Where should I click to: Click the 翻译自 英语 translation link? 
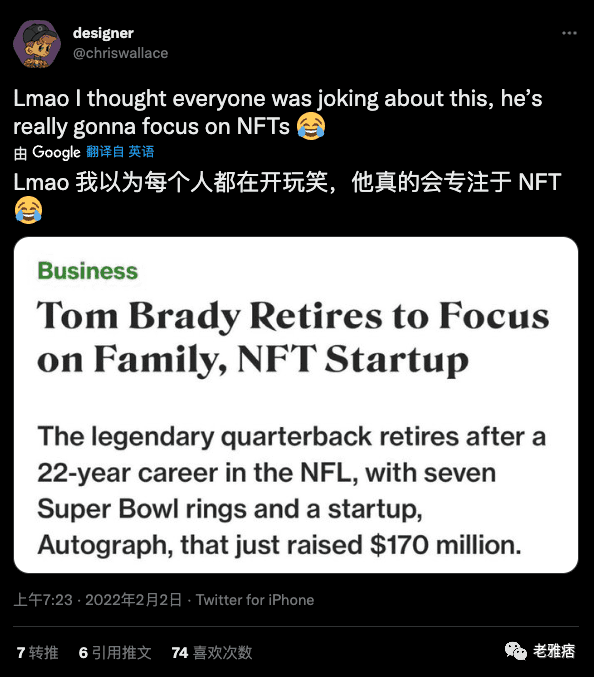tap(120, 152)
